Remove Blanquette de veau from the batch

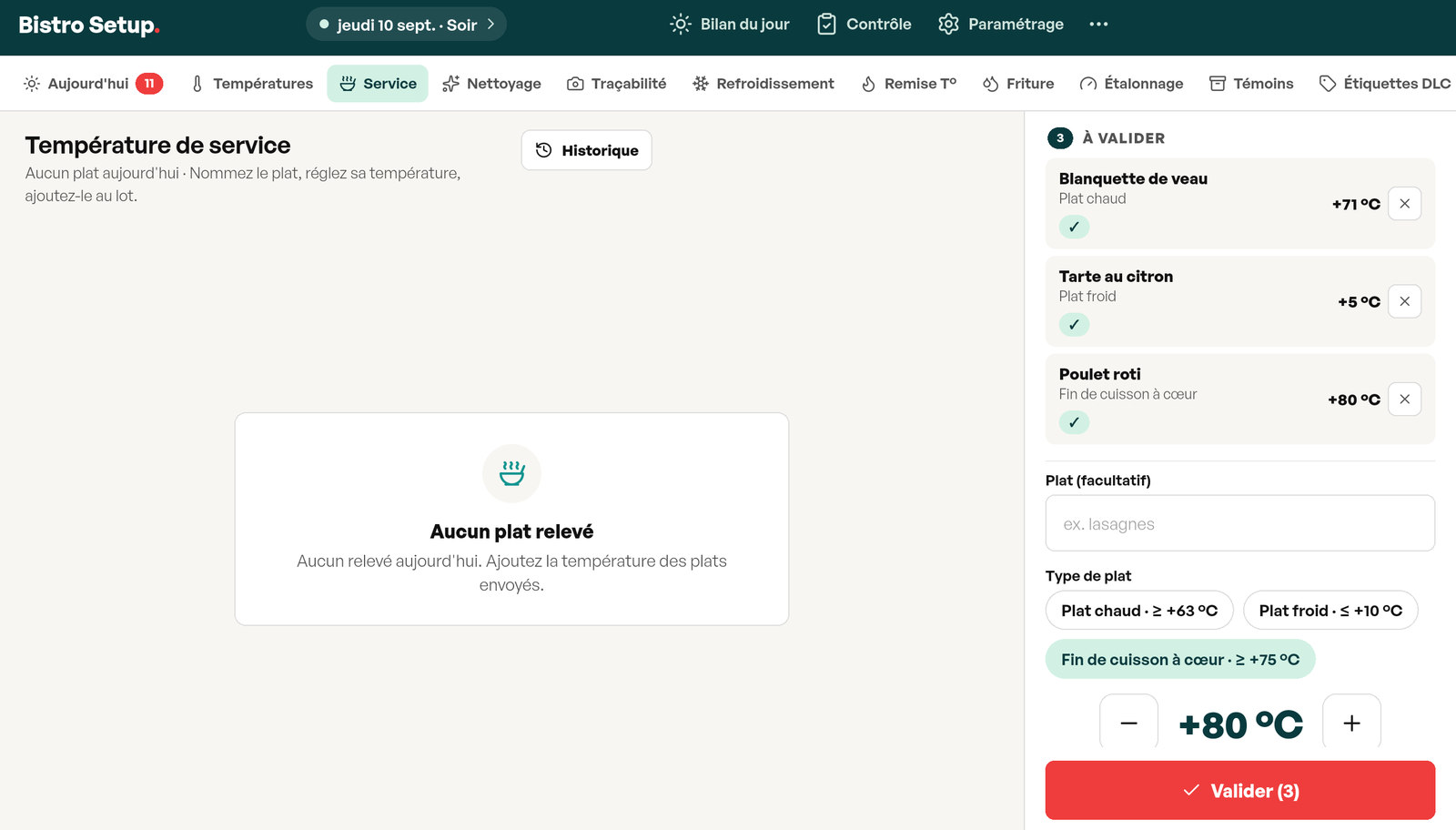[1404, 204]
